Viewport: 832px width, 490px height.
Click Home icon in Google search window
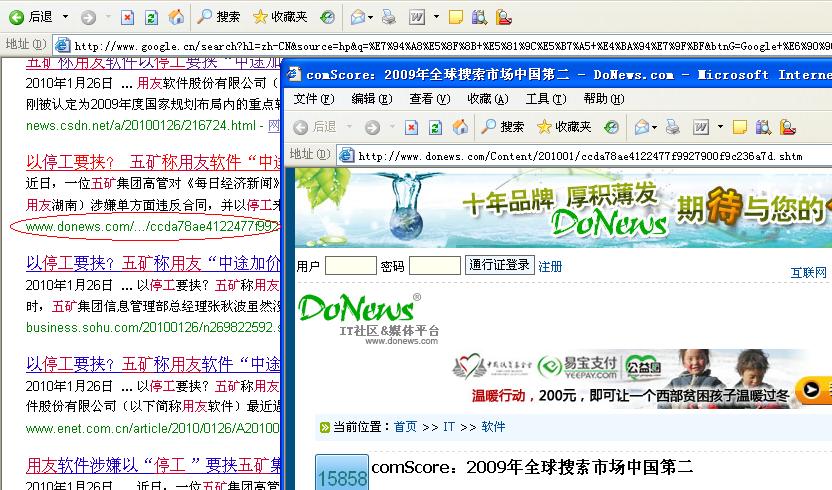pos(176,18)
